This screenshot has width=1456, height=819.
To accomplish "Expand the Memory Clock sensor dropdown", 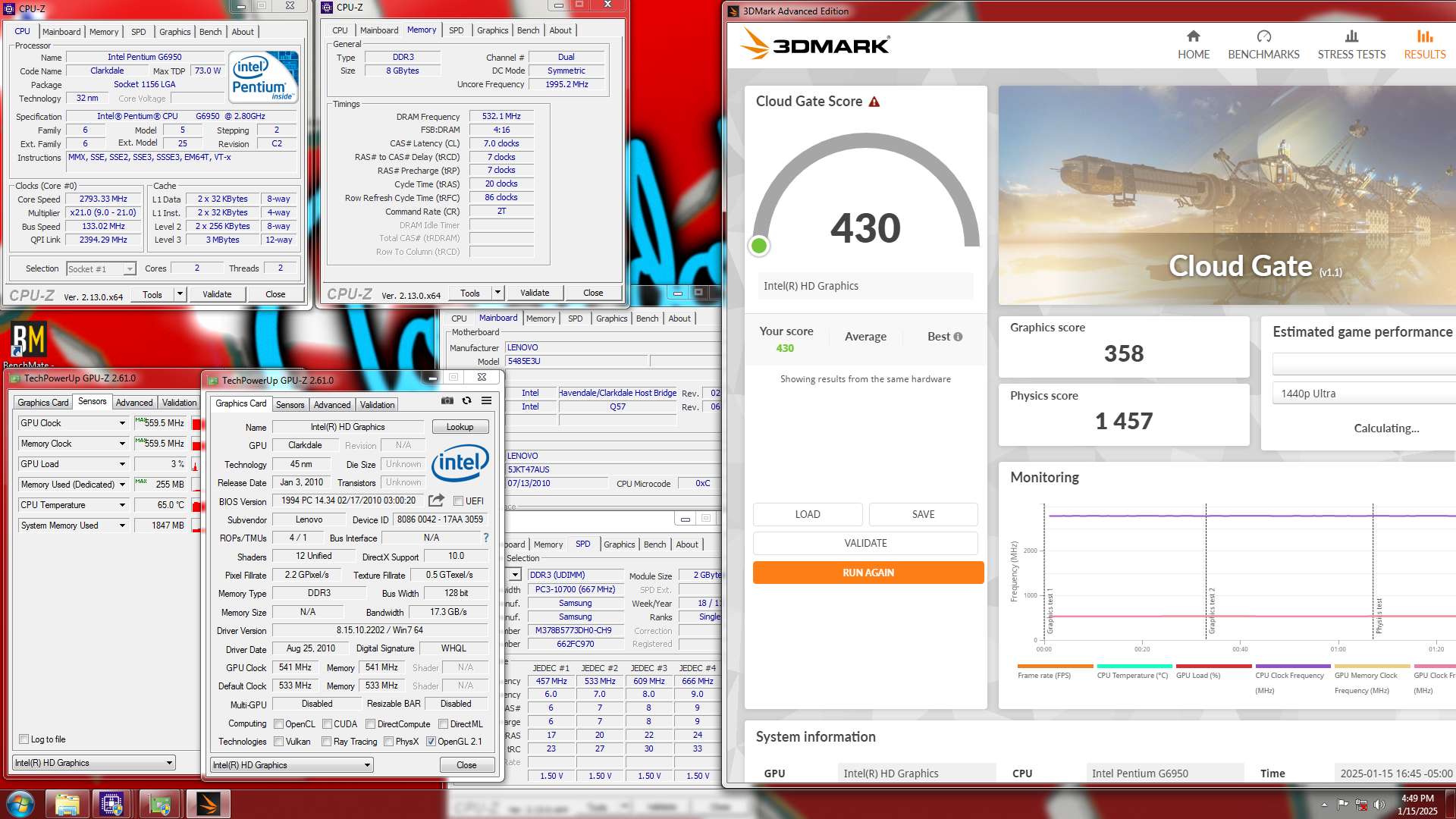I will 122,444.
